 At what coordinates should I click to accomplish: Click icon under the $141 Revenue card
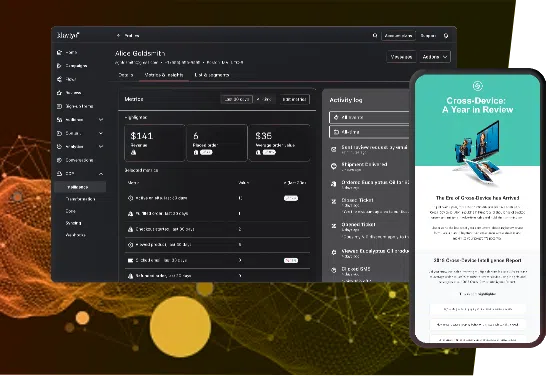point(133,152)
